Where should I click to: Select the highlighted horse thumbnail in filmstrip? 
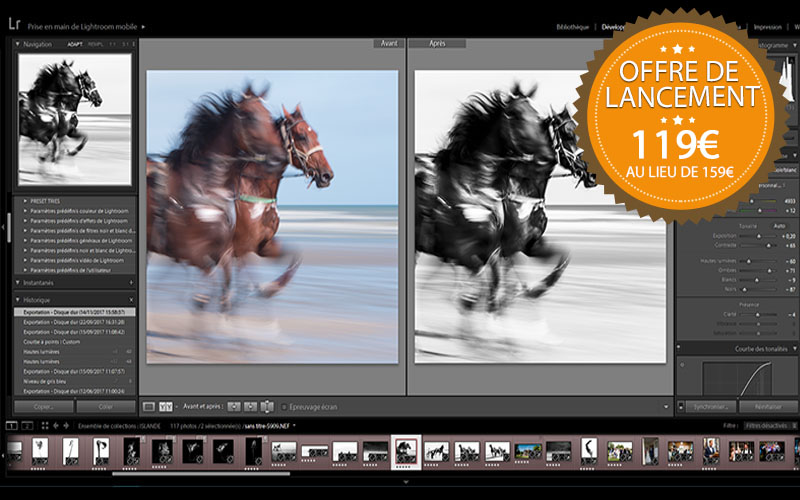(405, 451)
